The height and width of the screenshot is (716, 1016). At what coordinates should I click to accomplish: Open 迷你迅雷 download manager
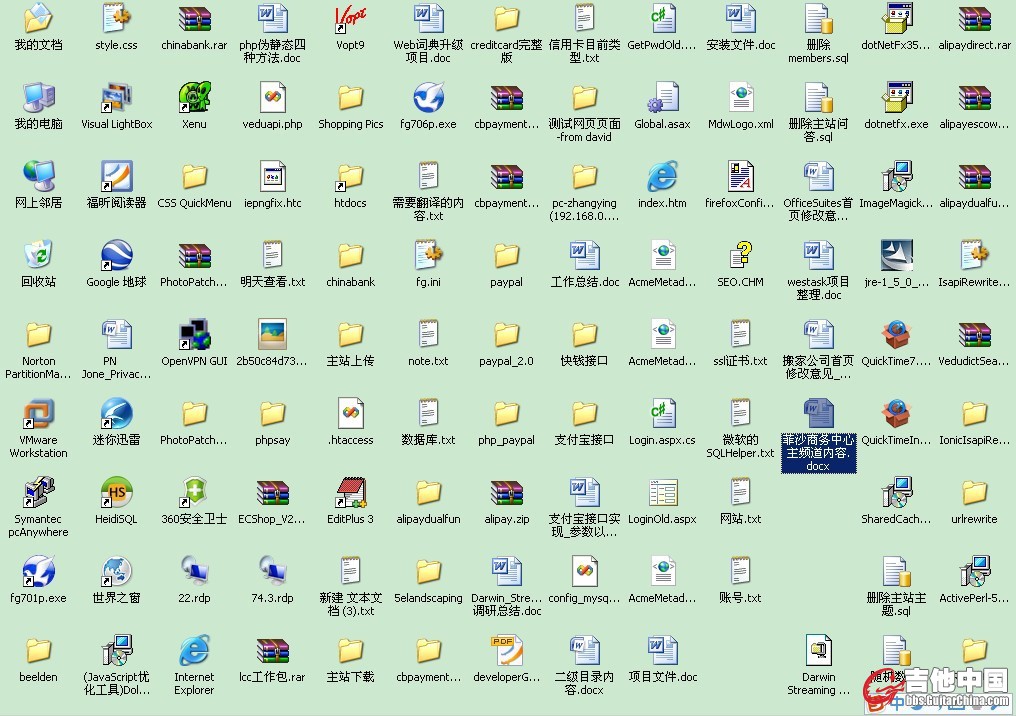[x=116, y=414]
